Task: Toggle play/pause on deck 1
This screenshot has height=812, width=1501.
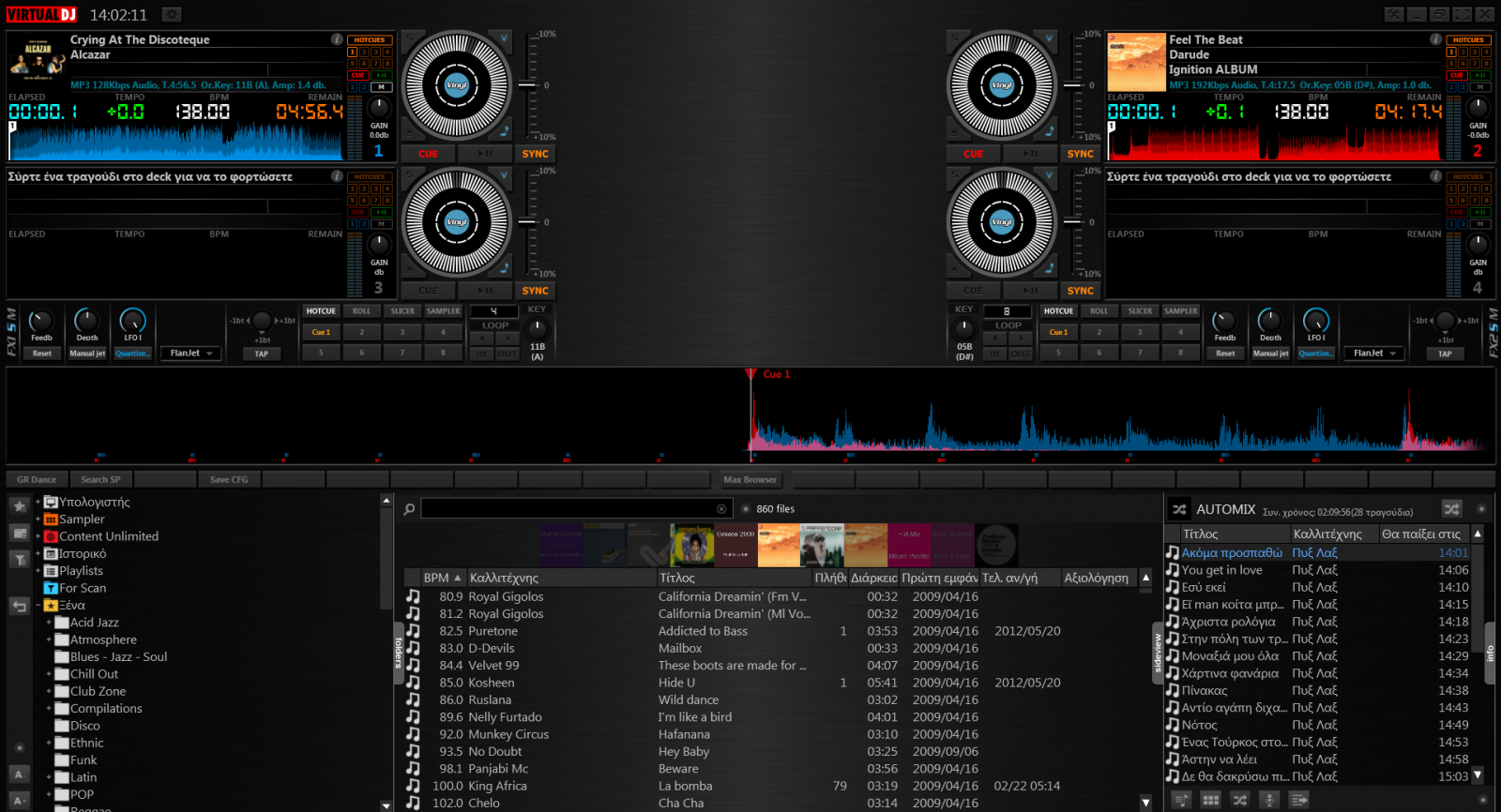Action: pyautogui.click(x=484, y=154)
